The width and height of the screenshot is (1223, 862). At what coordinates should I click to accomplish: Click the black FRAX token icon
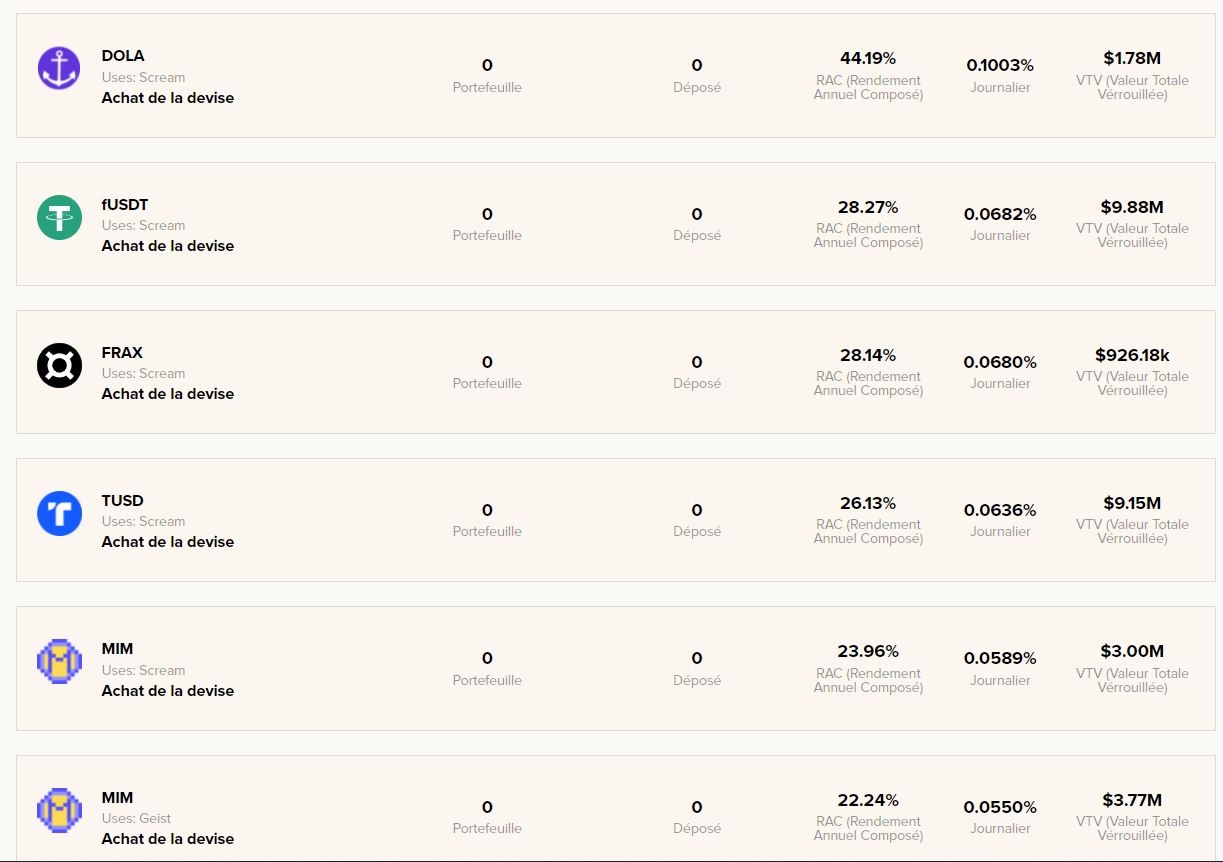tap(59, 365)
